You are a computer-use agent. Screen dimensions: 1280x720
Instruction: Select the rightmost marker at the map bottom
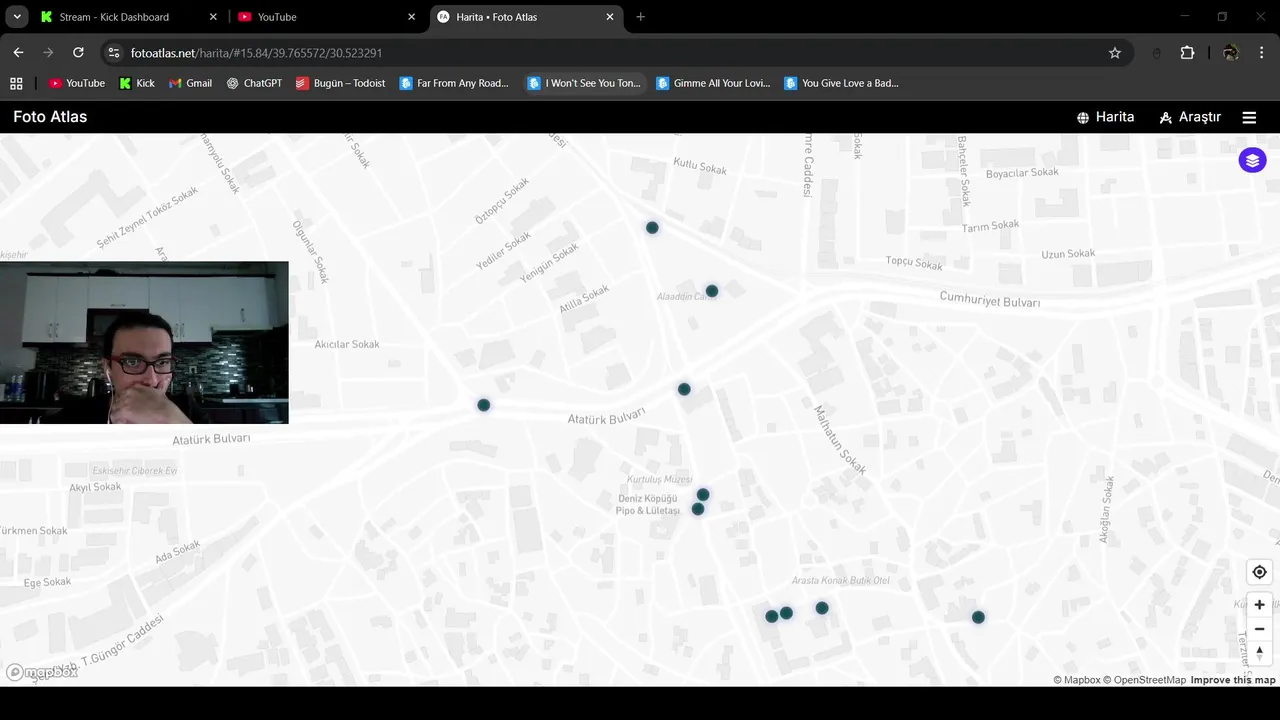[x=978, y=617]
